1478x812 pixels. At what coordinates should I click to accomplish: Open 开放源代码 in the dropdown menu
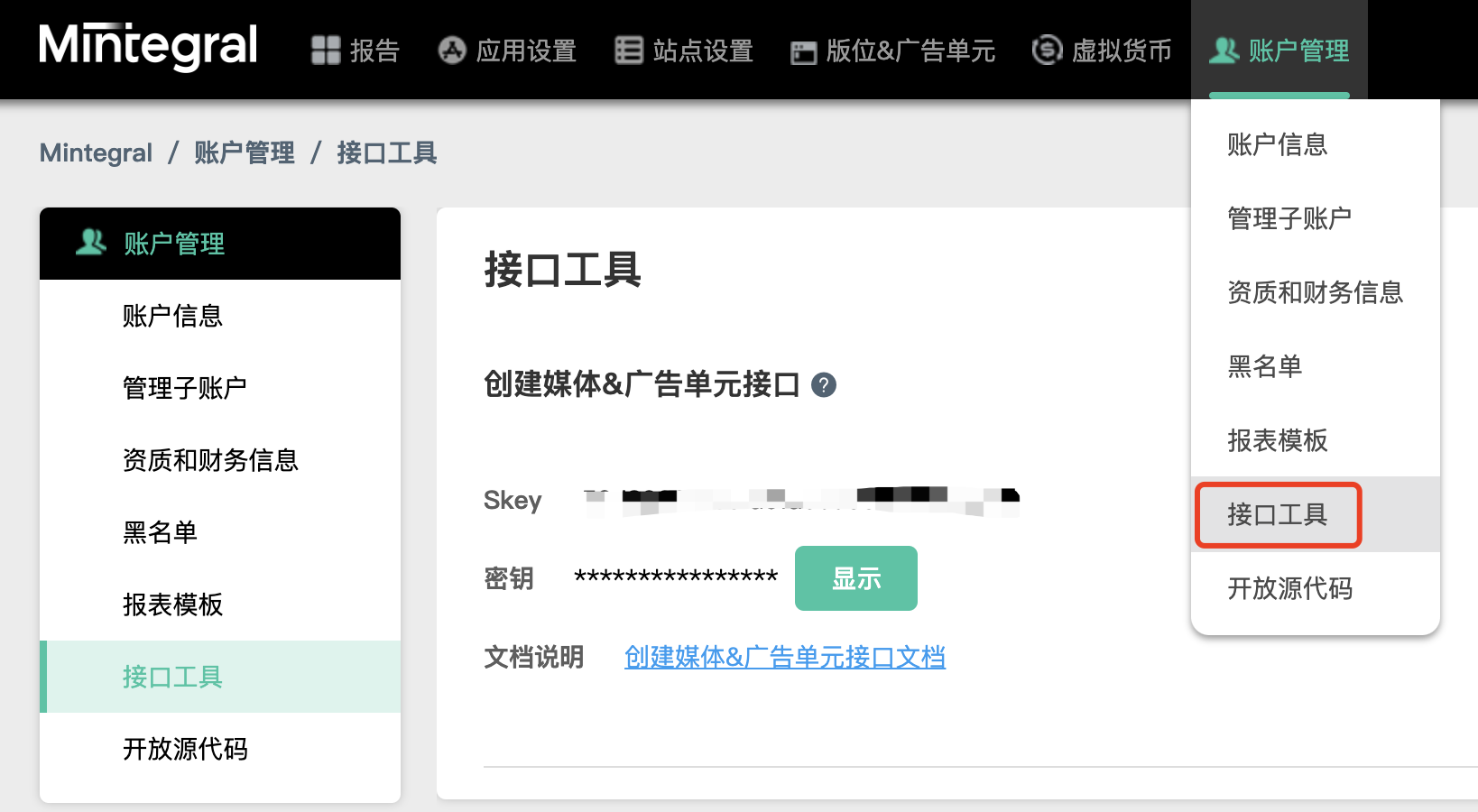tap(1289, 588)
